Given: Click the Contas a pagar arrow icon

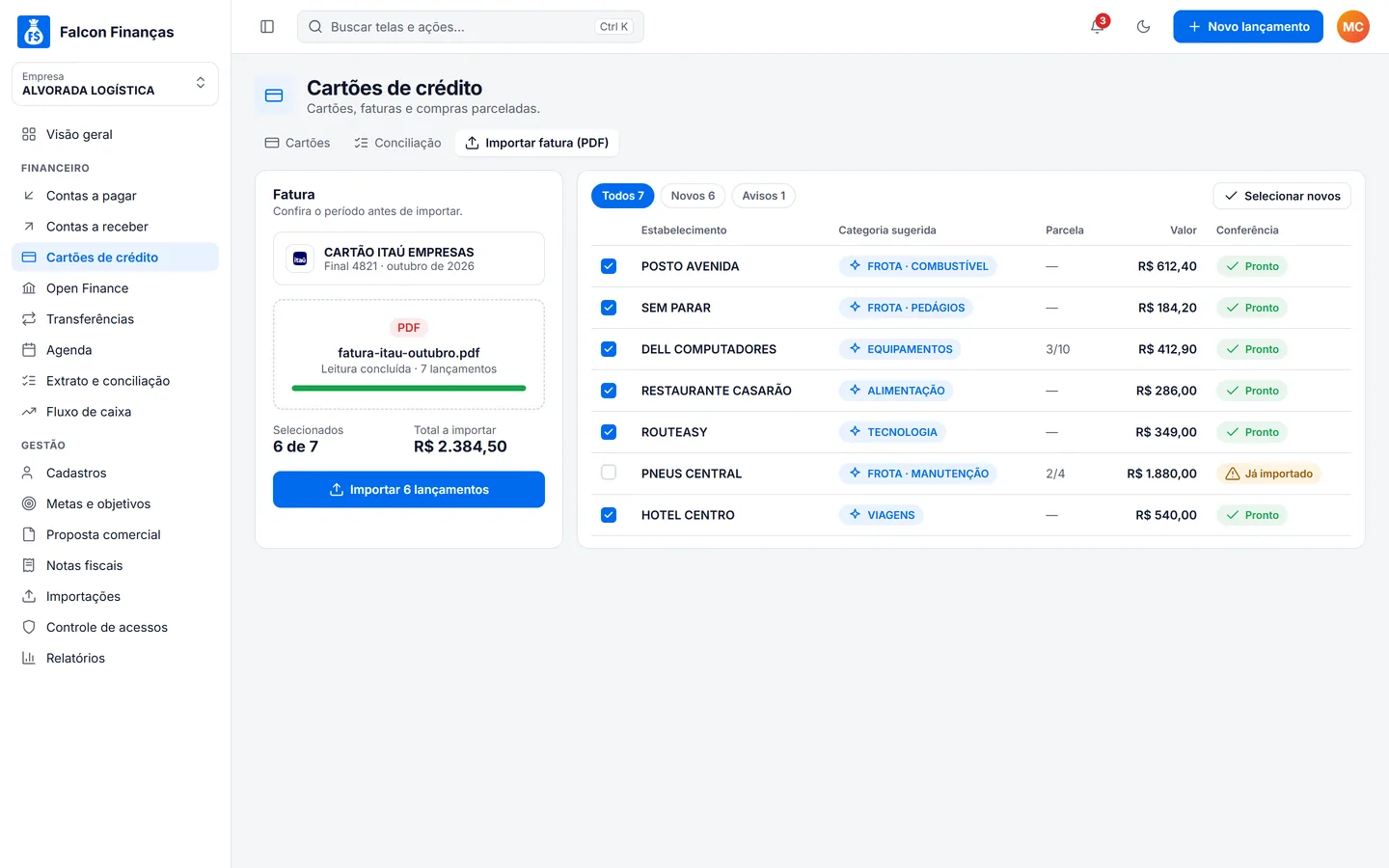Looking at the screenshot, I should [29, 196].
